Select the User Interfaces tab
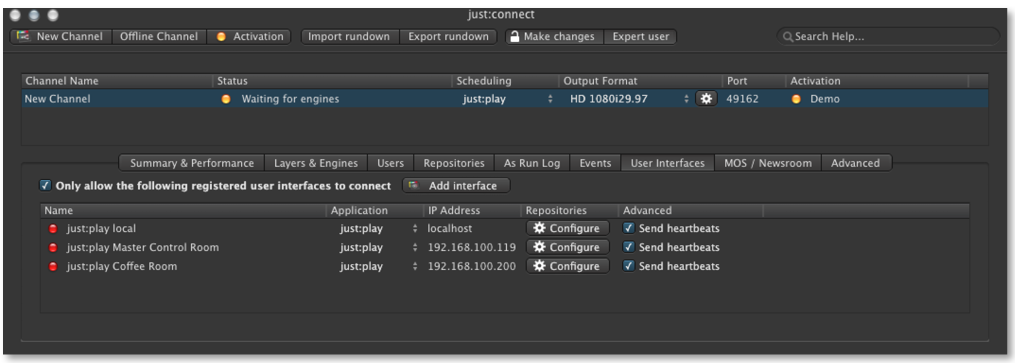 pos(667,163)
